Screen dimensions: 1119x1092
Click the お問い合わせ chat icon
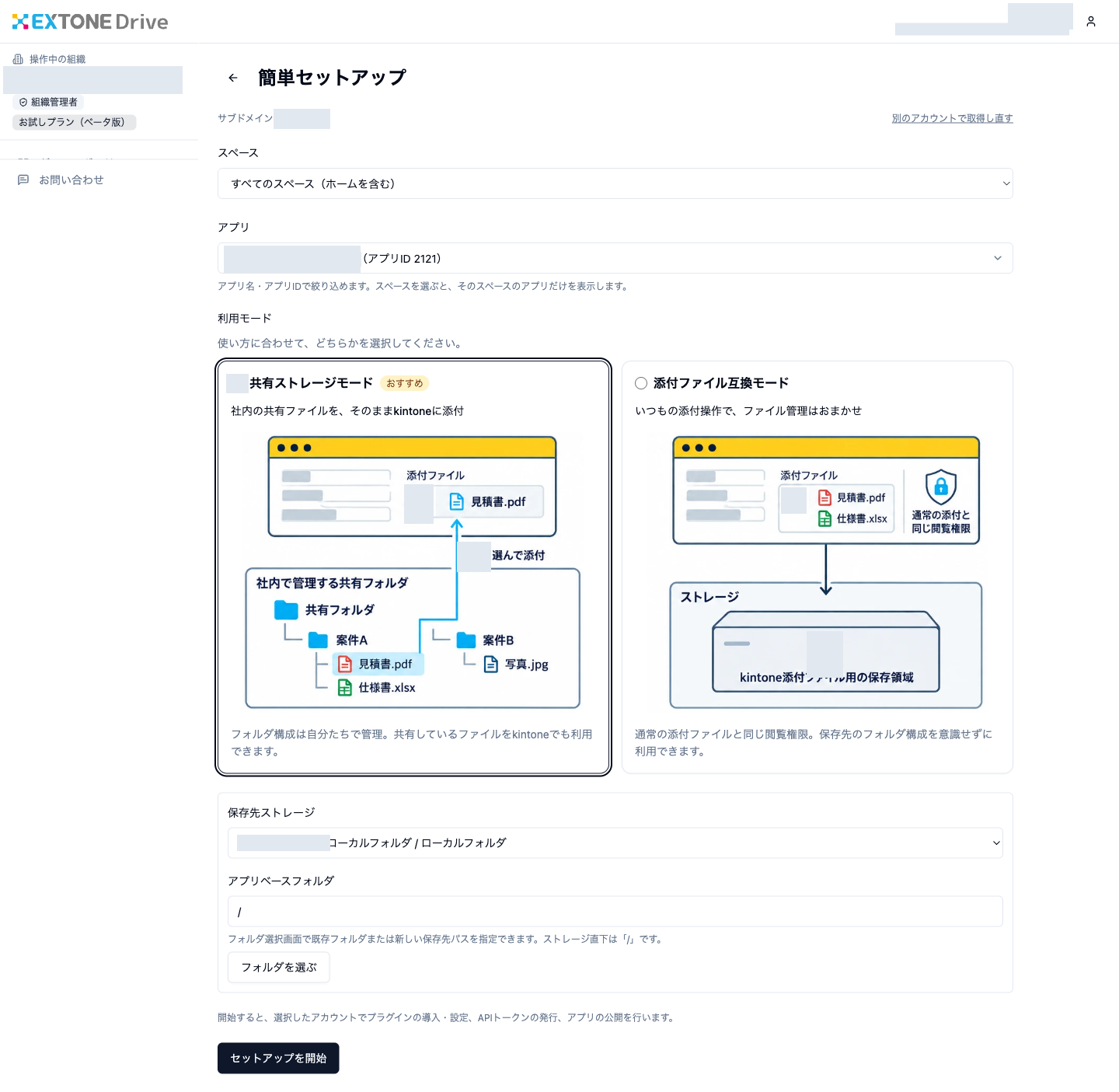tap(23, 180)
